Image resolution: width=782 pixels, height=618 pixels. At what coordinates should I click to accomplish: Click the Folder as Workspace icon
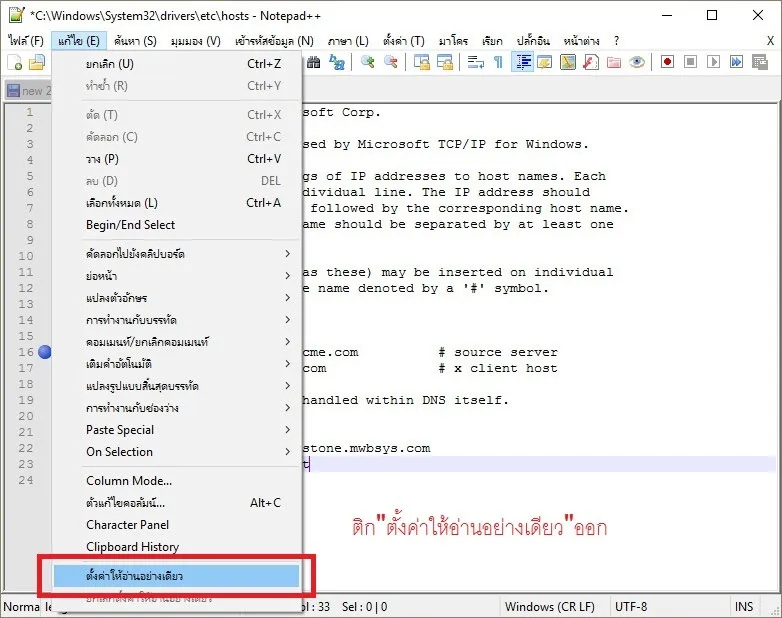click(614, 62)
